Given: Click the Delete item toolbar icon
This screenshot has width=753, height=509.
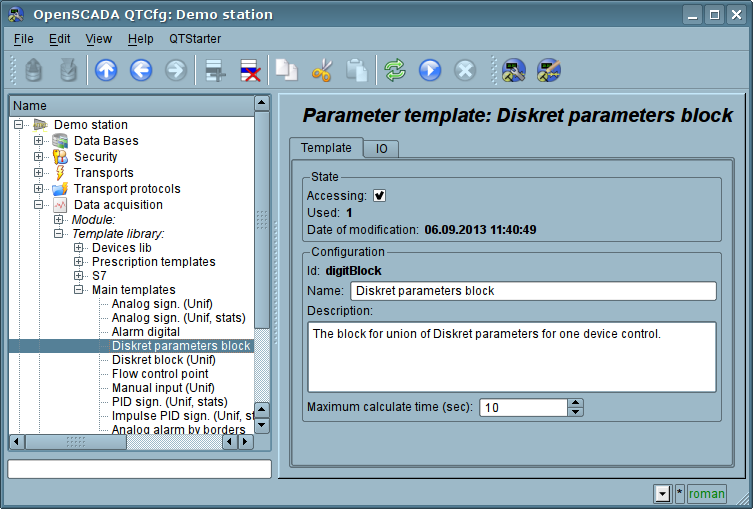Looking at the screenshot, I should [x=250, y=71].
